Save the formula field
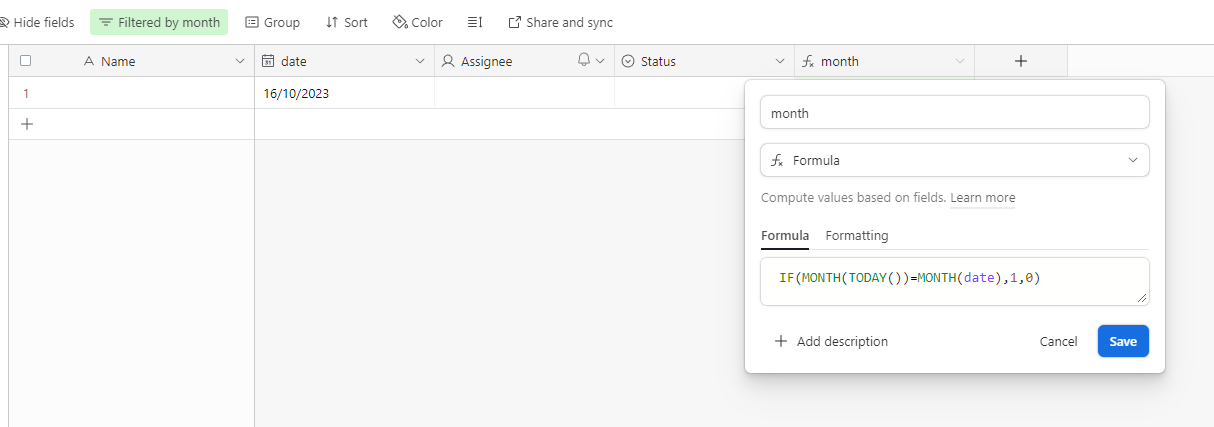The image size is (1214, 427). 1122,341
